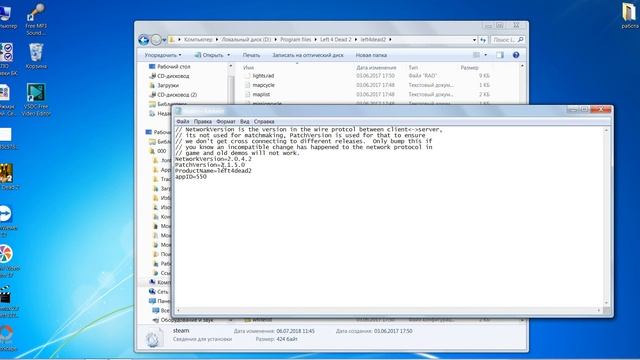Select the Recycle Bin (Корзина) desktop icon
Image resolution: width=640 pixels, height=360 pixels.
coord(36,56)
